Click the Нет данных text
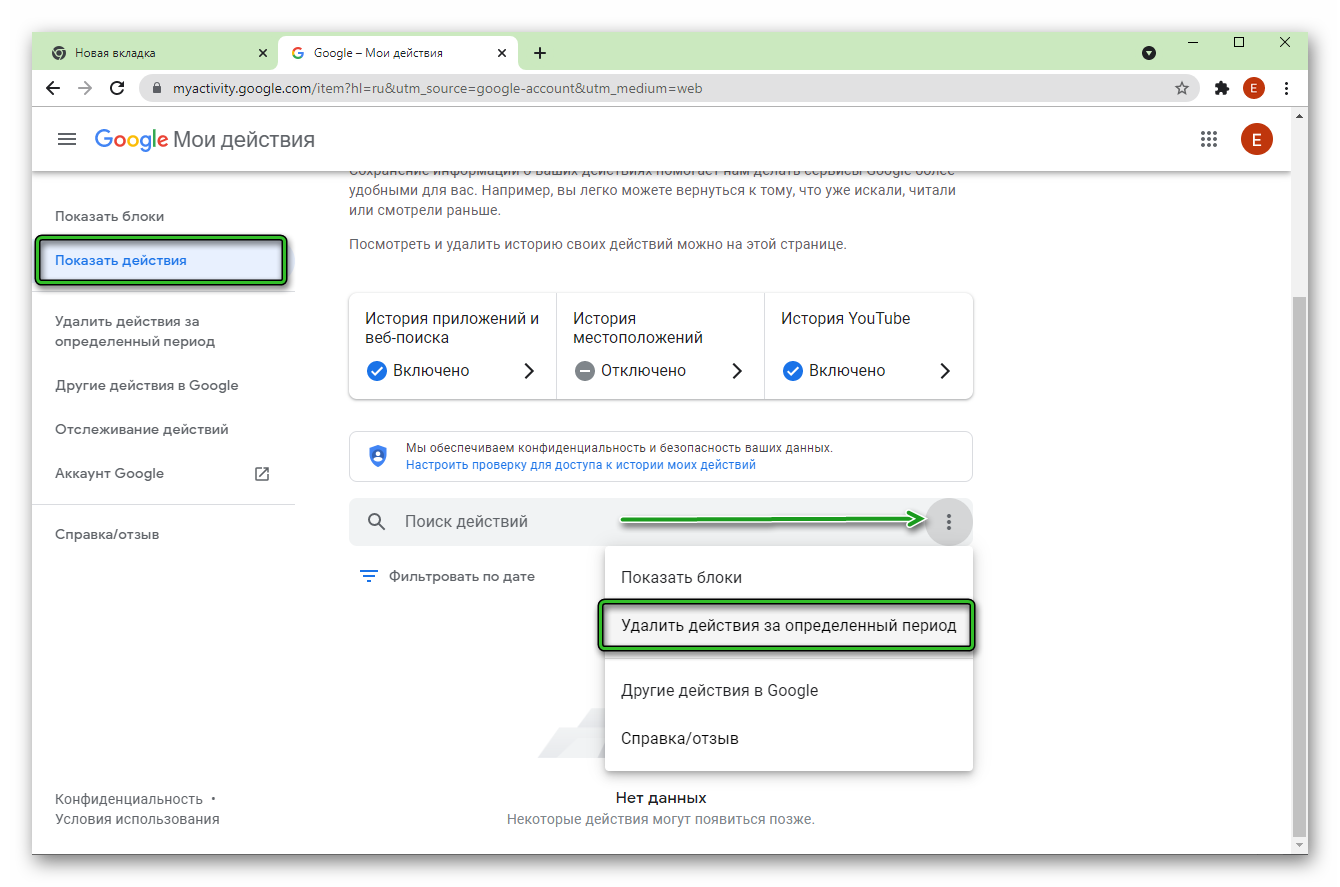Image resolution: width=1340 pixels, height=887 pixels. pos(661,798)
